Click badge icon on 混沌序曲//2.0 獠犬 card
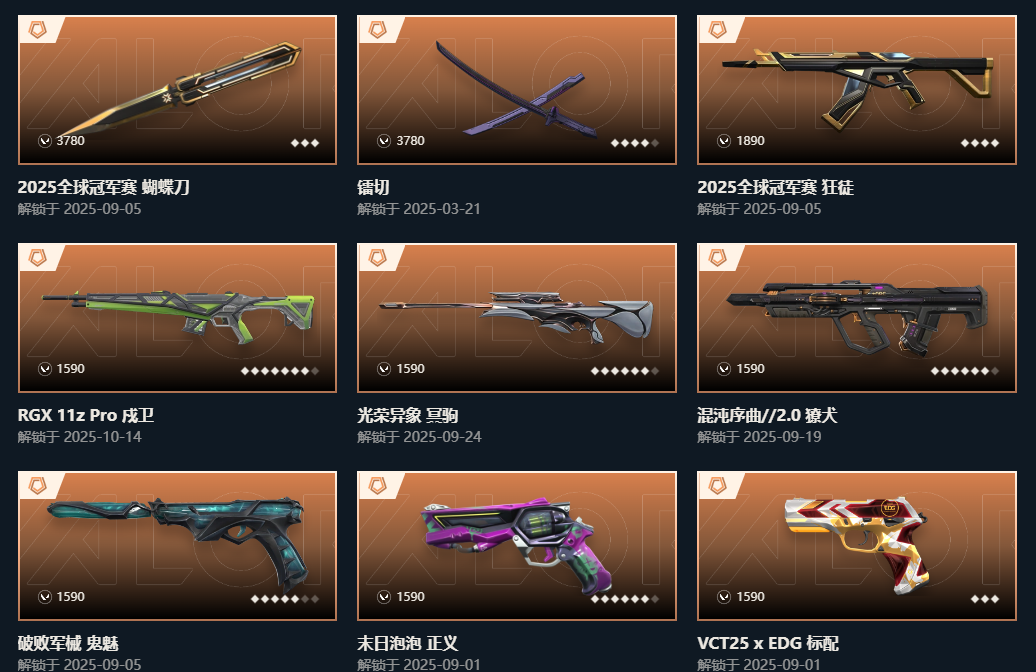 [718, 258]
